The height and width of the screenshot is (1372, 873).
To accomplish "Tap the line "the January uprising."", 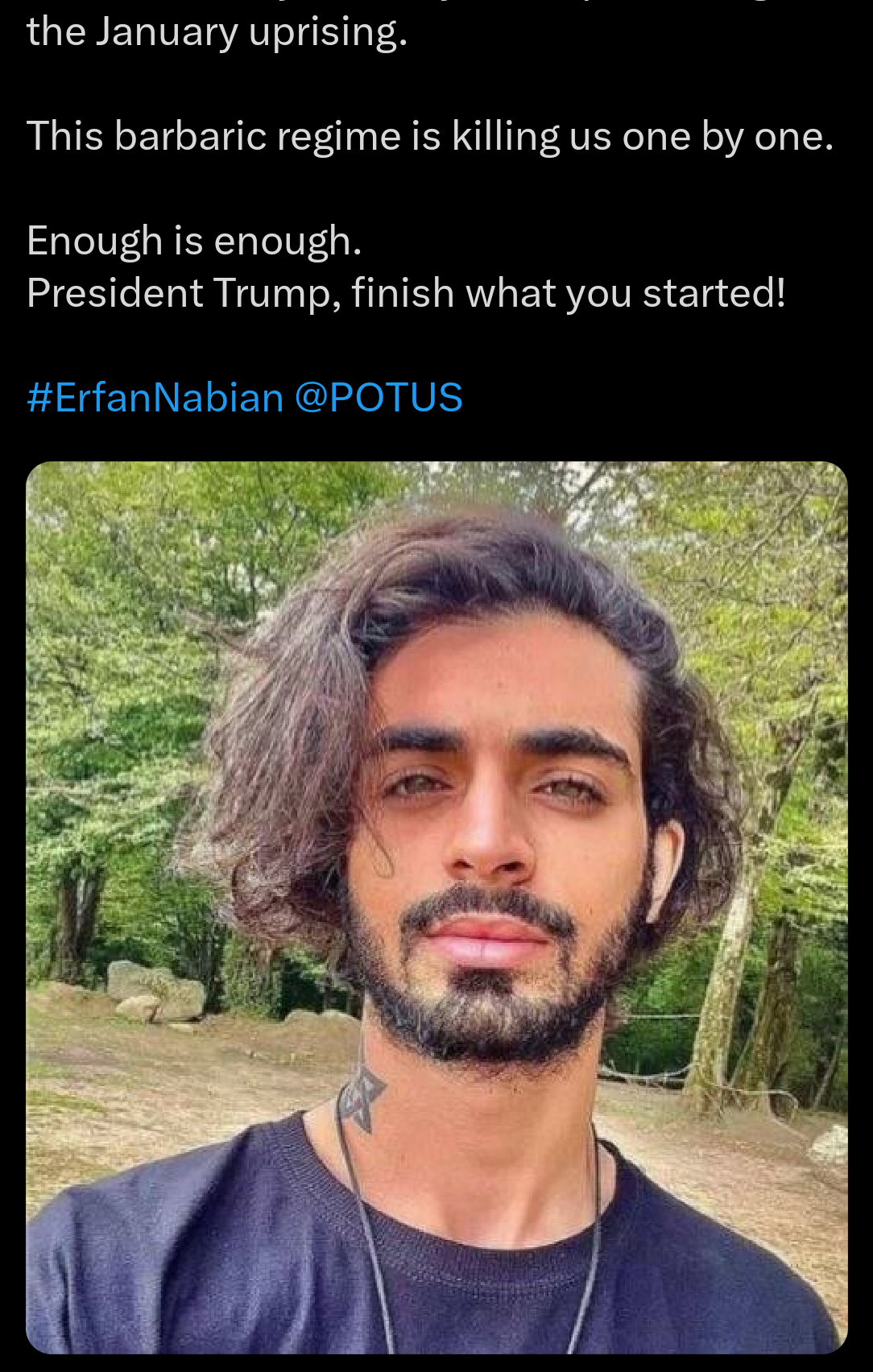I will 217,33.
